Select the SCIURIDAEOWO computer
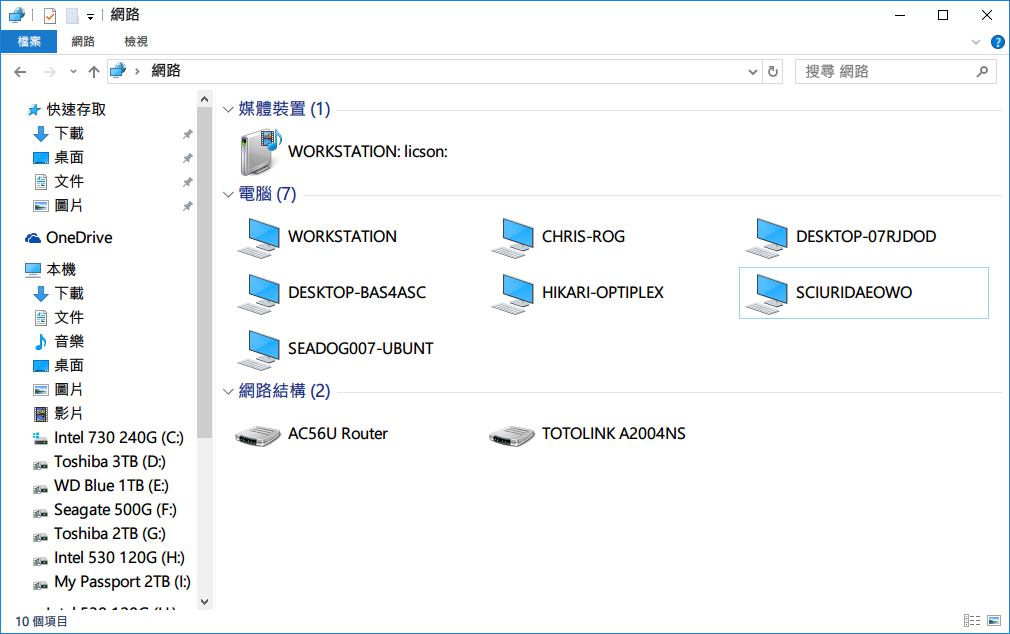The height and width of the screenshot is (634, 1010). point(863,293)
